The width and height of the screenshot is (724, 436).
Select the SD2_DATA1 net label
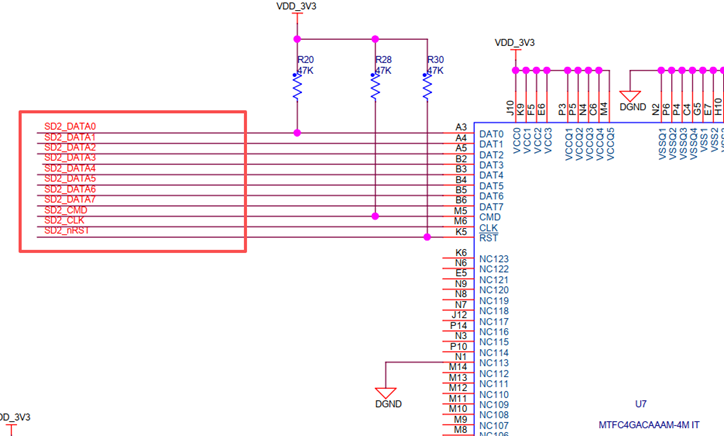(70, 137)
